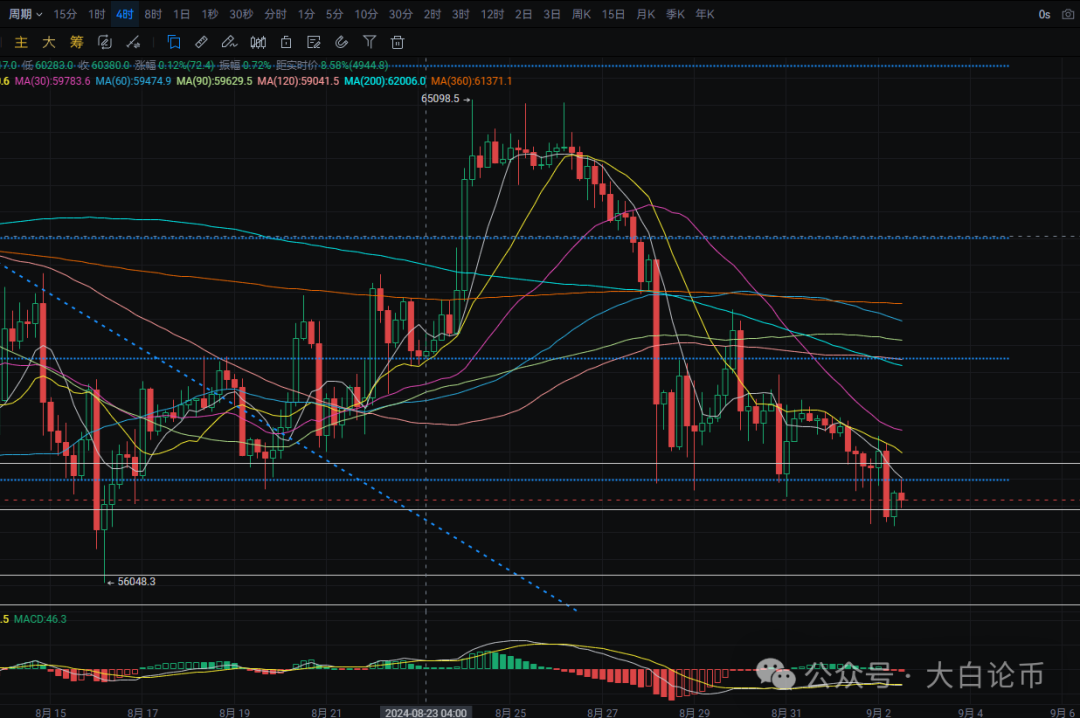Screen dimensions: 1080x718
Task: Click the 8月 27 date axis label
Action: pos(603,712)
